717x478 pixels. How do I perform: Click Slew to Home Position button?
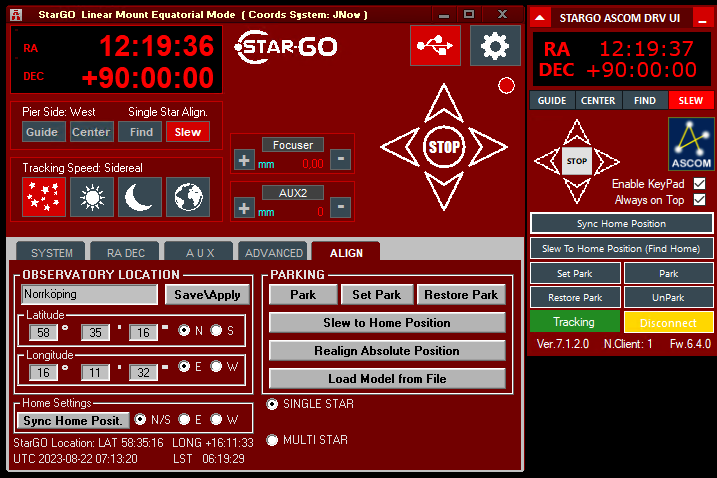[x=387, y=322]
